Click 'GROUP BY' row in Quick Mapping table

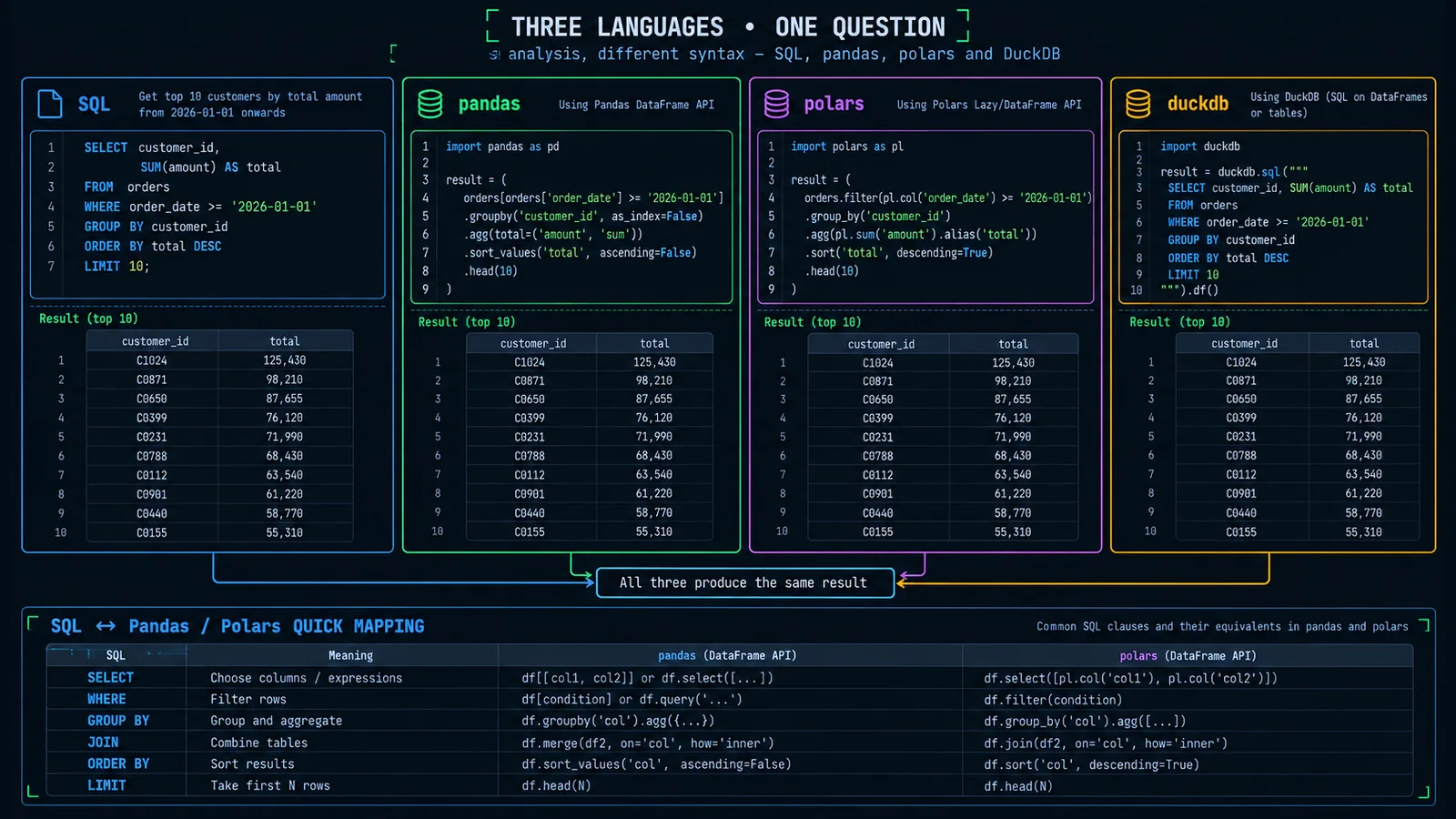coord(730,721)
